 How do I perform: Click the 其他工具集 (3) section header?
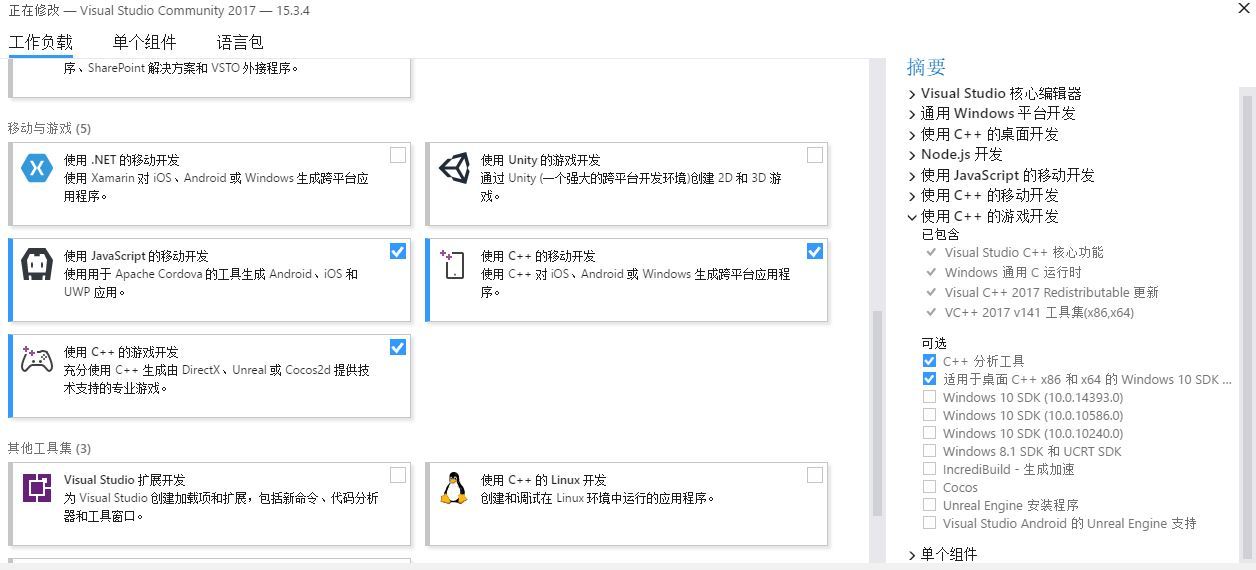(x=49, y=448)
